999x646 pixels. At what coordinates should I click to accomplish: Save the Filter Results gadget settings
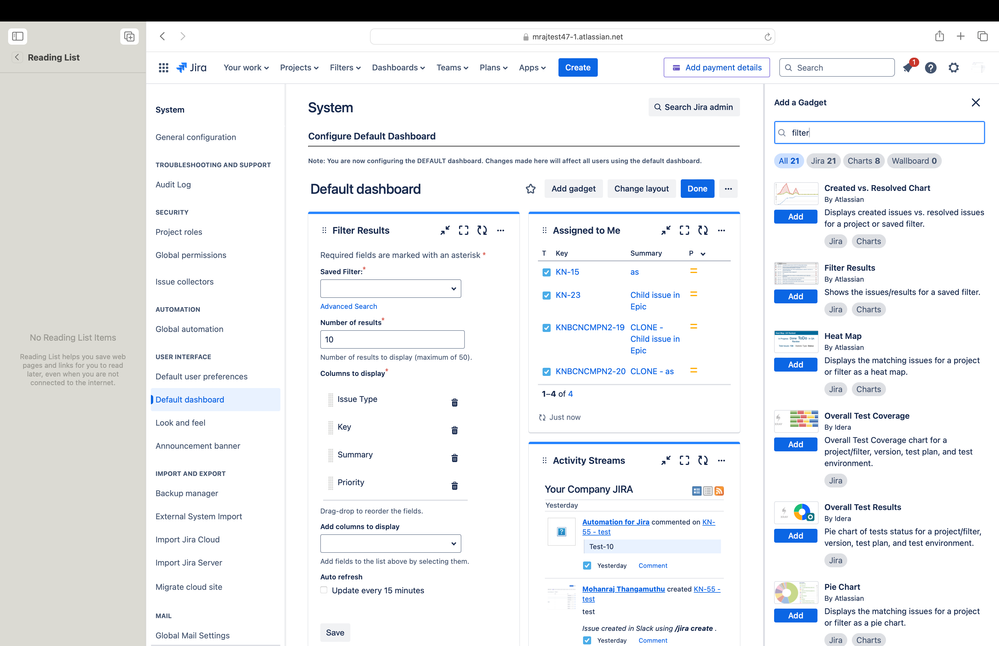point(335,633)
